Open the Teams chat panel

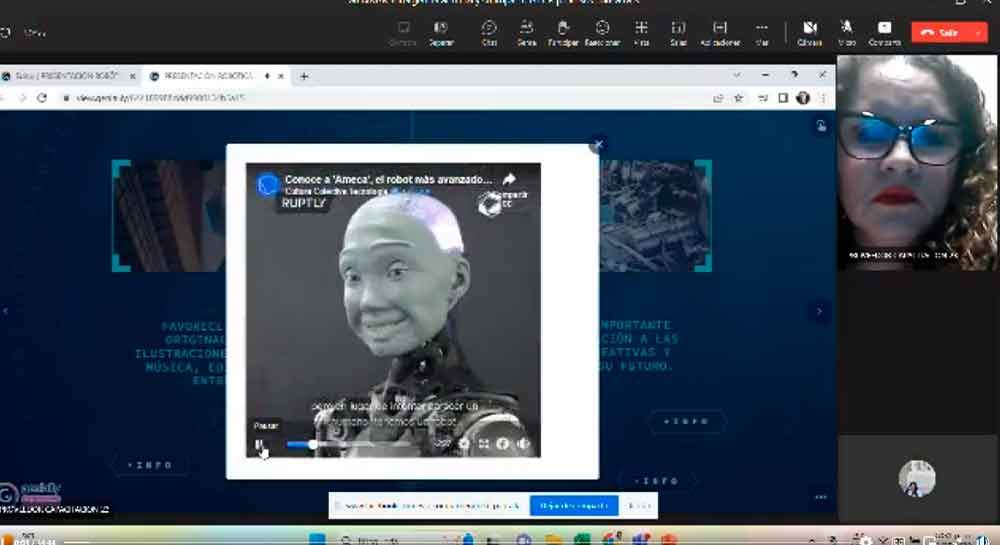coord(489,31)
